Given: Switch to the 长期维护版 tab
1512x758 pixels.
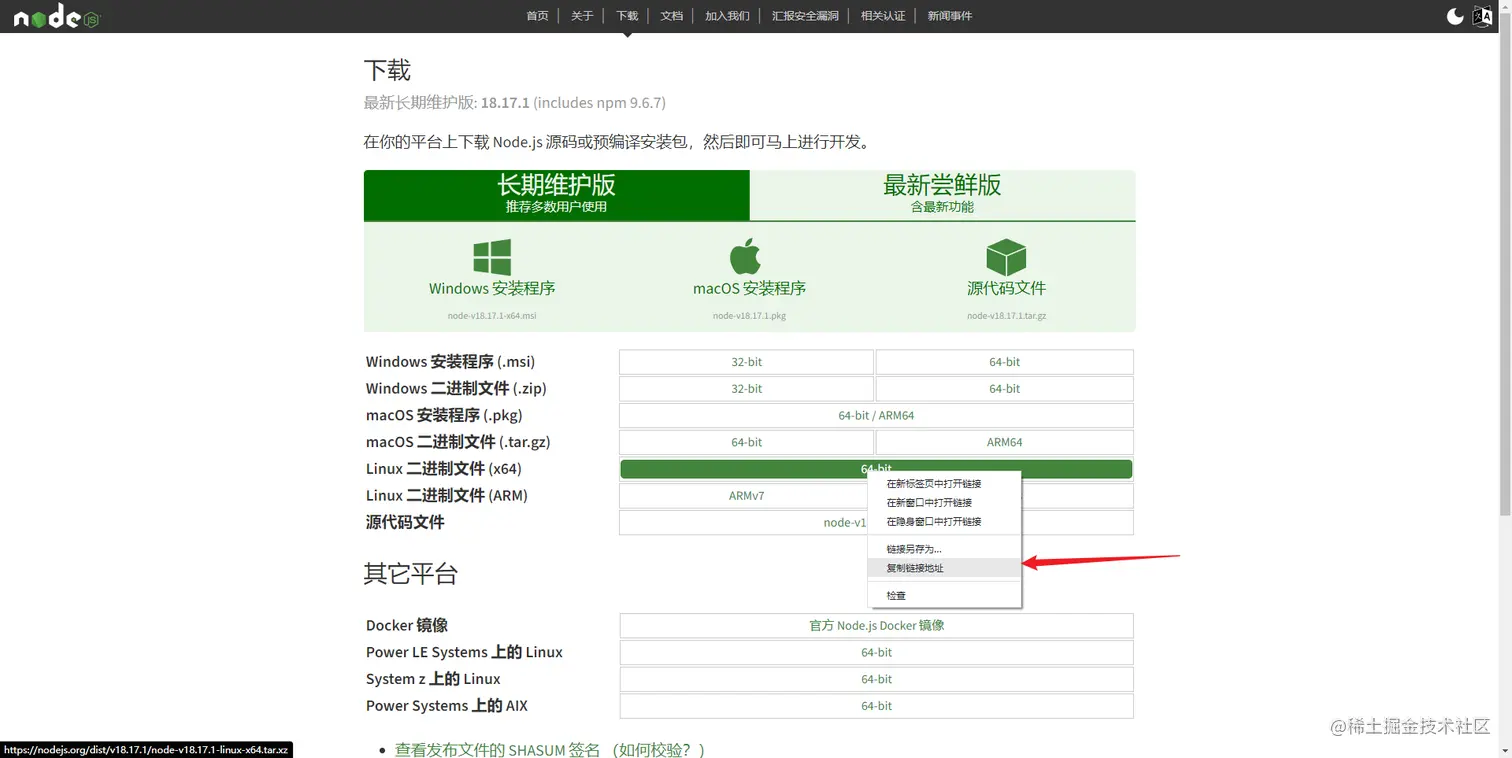Looking at the screenshot, I should pyautogui.click(x=556, y=194).
